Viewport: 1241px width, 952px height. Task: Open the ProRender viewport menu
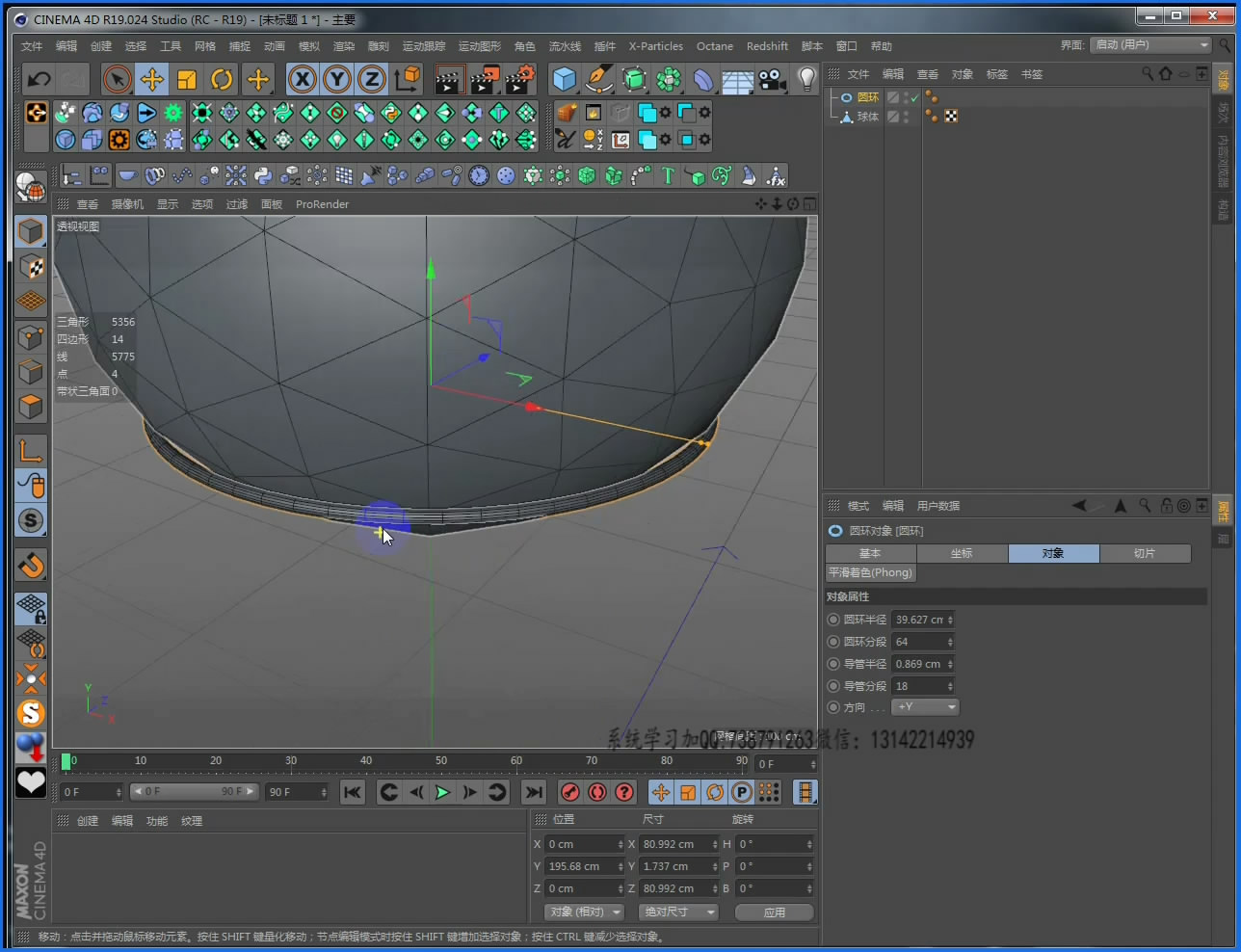tap(323, 204)
